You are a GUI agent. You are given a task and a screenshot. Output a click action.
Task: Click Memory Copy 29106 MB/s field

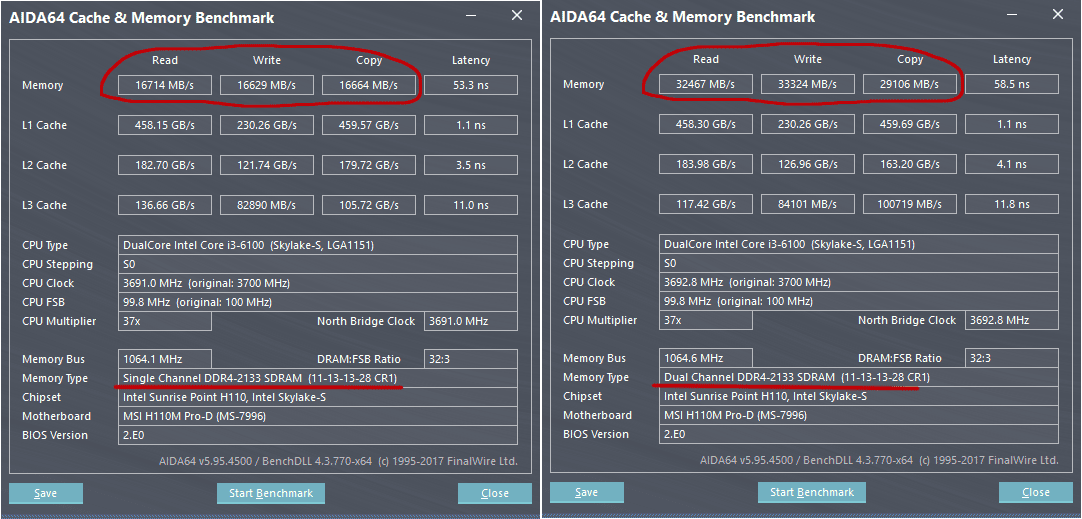[910, 85]
